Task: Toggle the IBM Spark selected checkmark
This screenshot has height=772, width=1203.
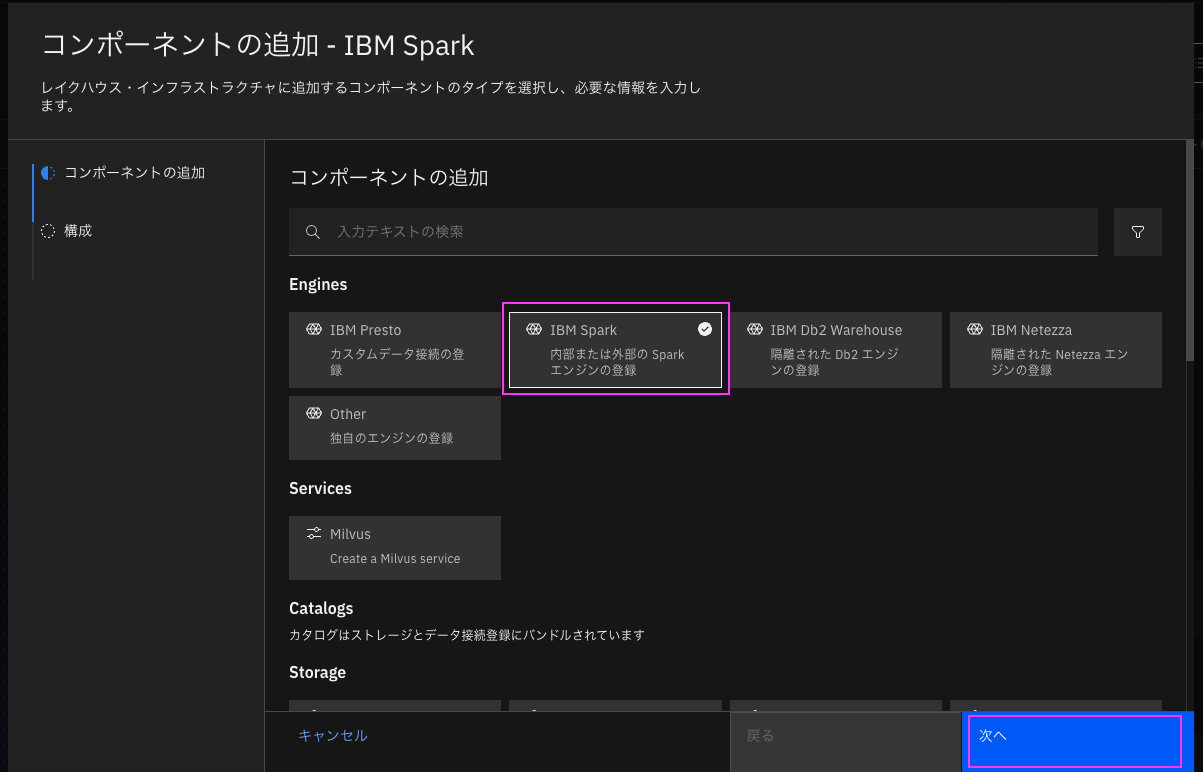Action: 705,329
